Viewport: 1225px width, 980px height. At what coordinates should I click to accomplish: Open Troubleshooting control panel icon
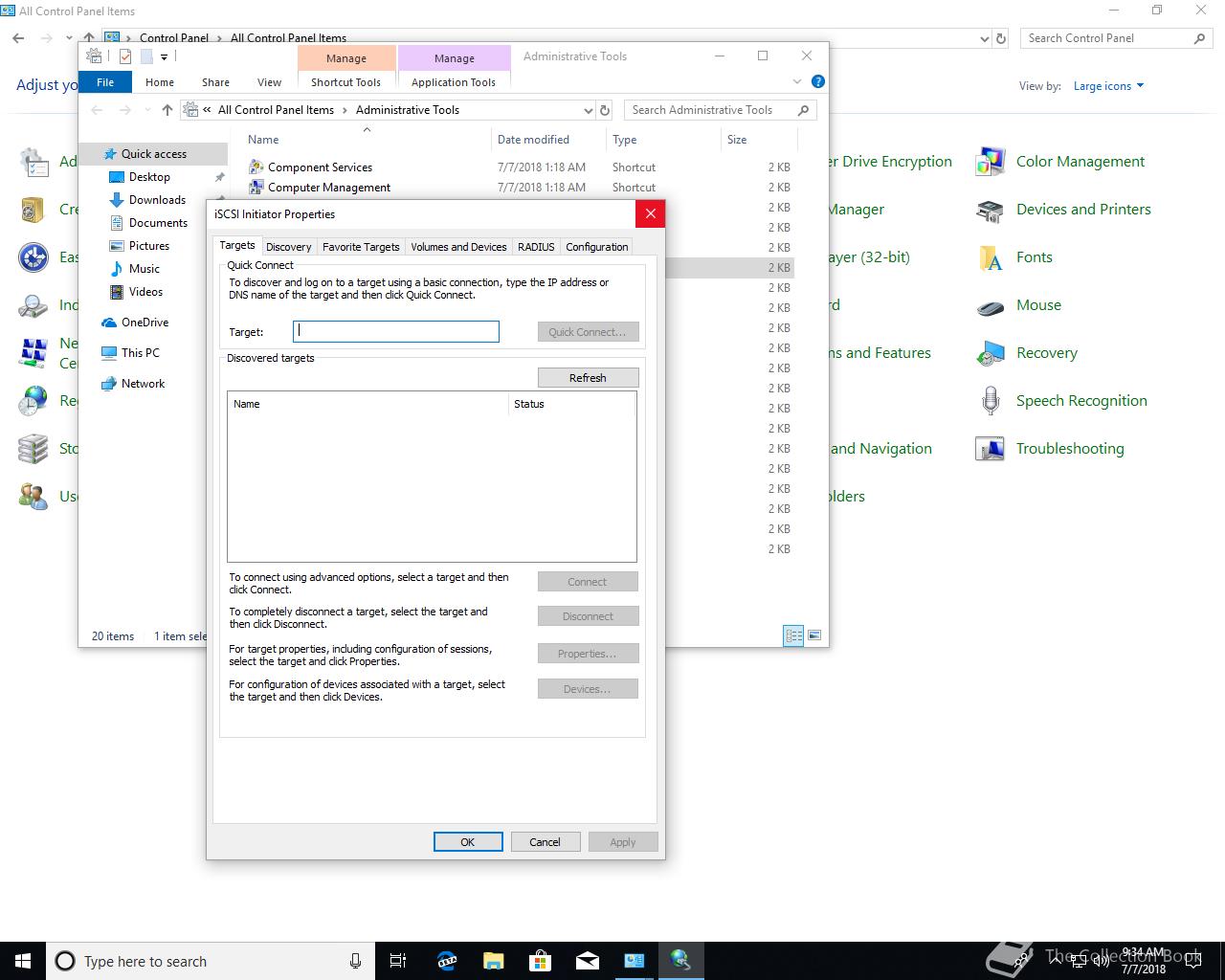(990, 449)
